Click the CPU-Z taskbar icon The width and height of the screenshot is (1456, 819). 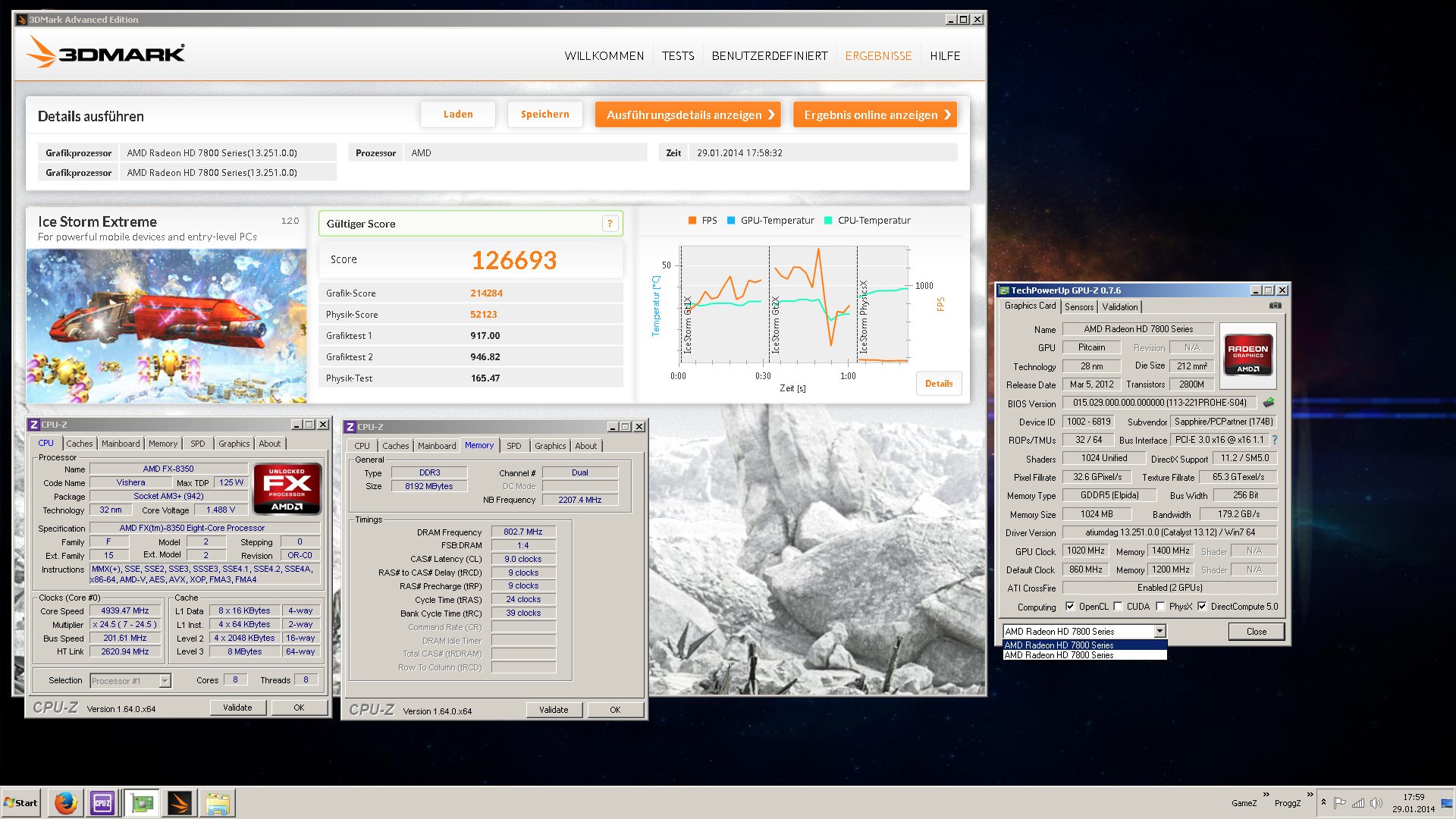(x=102, y=802)
